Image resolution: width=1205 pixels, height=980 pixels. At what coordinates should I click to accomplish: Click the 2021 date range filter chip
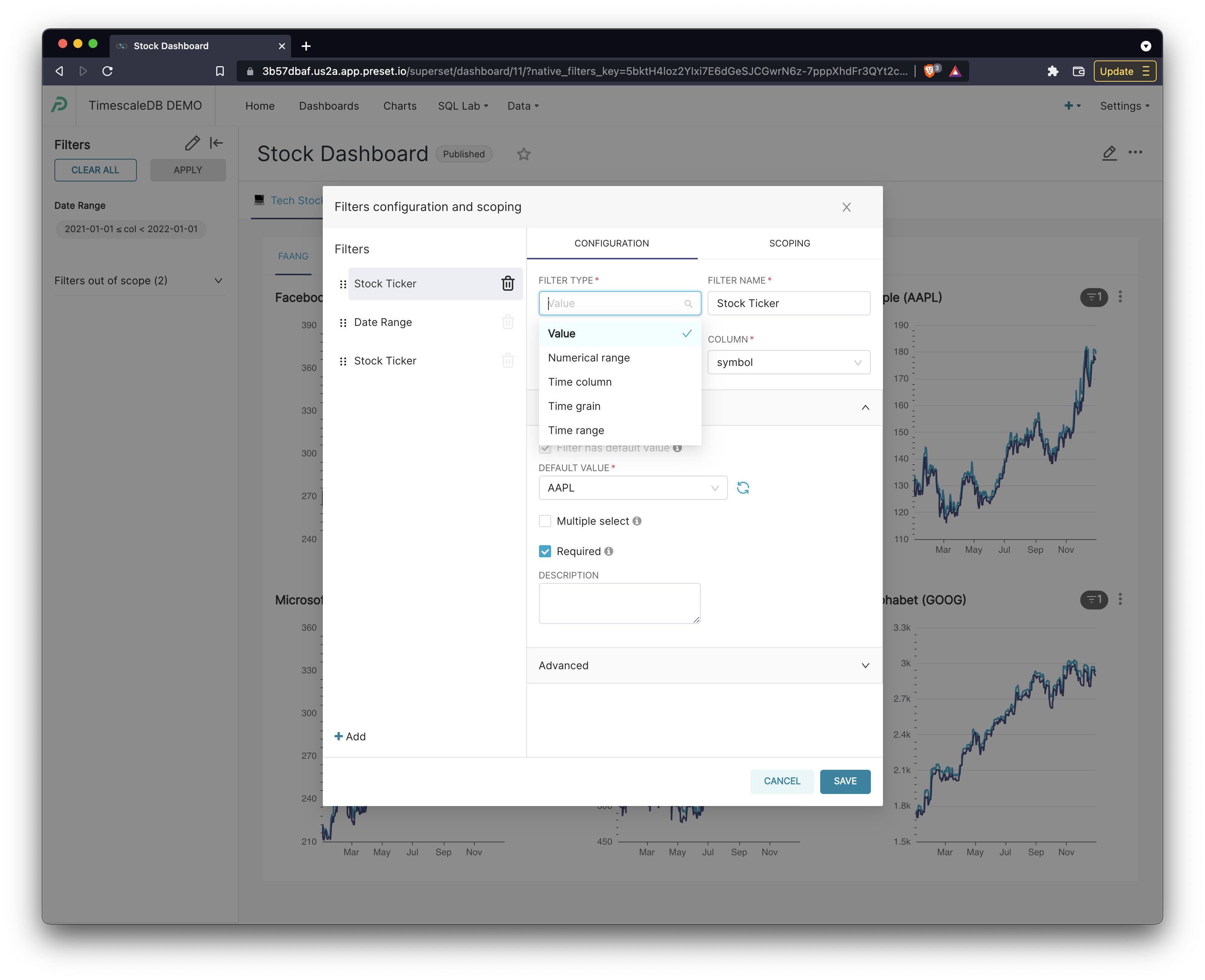[130, 229]
